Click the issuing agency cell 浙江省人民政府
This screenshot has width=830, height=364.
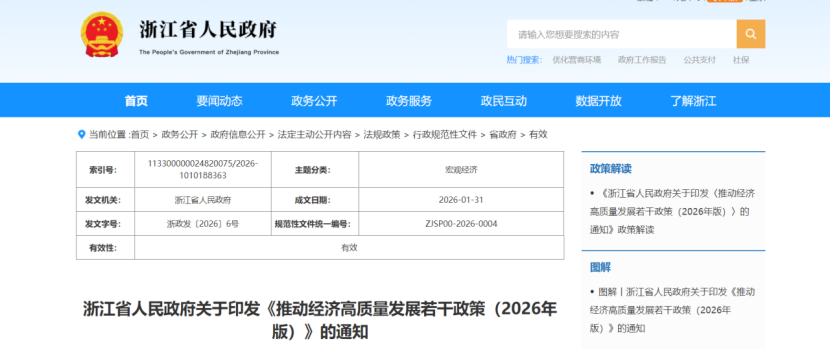203,200
